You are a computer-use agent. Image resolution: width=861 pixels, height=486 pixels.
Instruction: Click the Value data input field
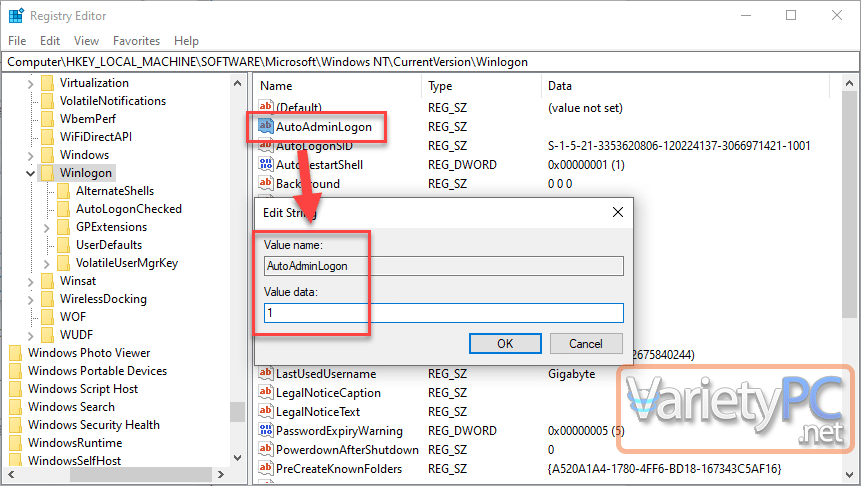coord(444,313)
